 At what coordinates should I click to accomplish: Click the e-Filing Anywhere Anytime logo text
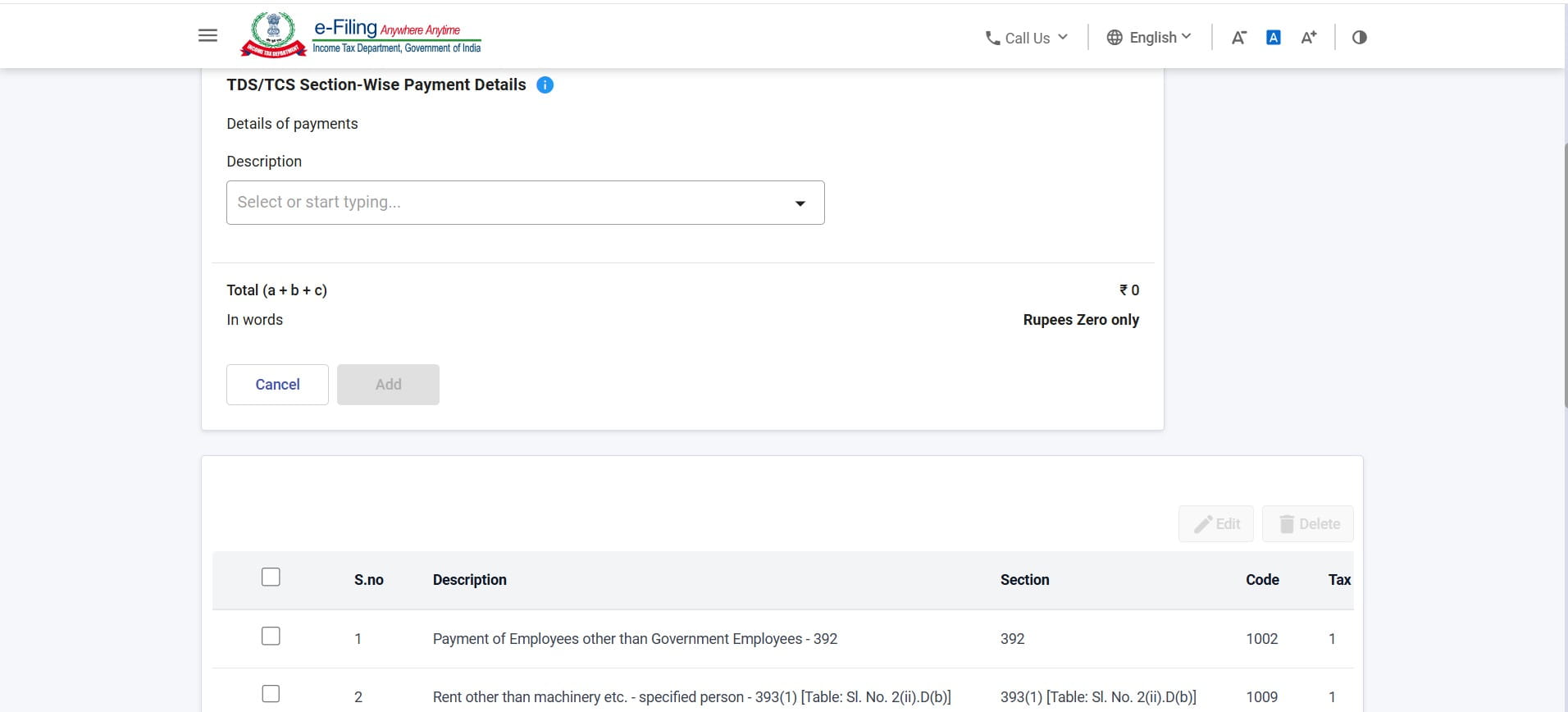click(x=397, y=34)
